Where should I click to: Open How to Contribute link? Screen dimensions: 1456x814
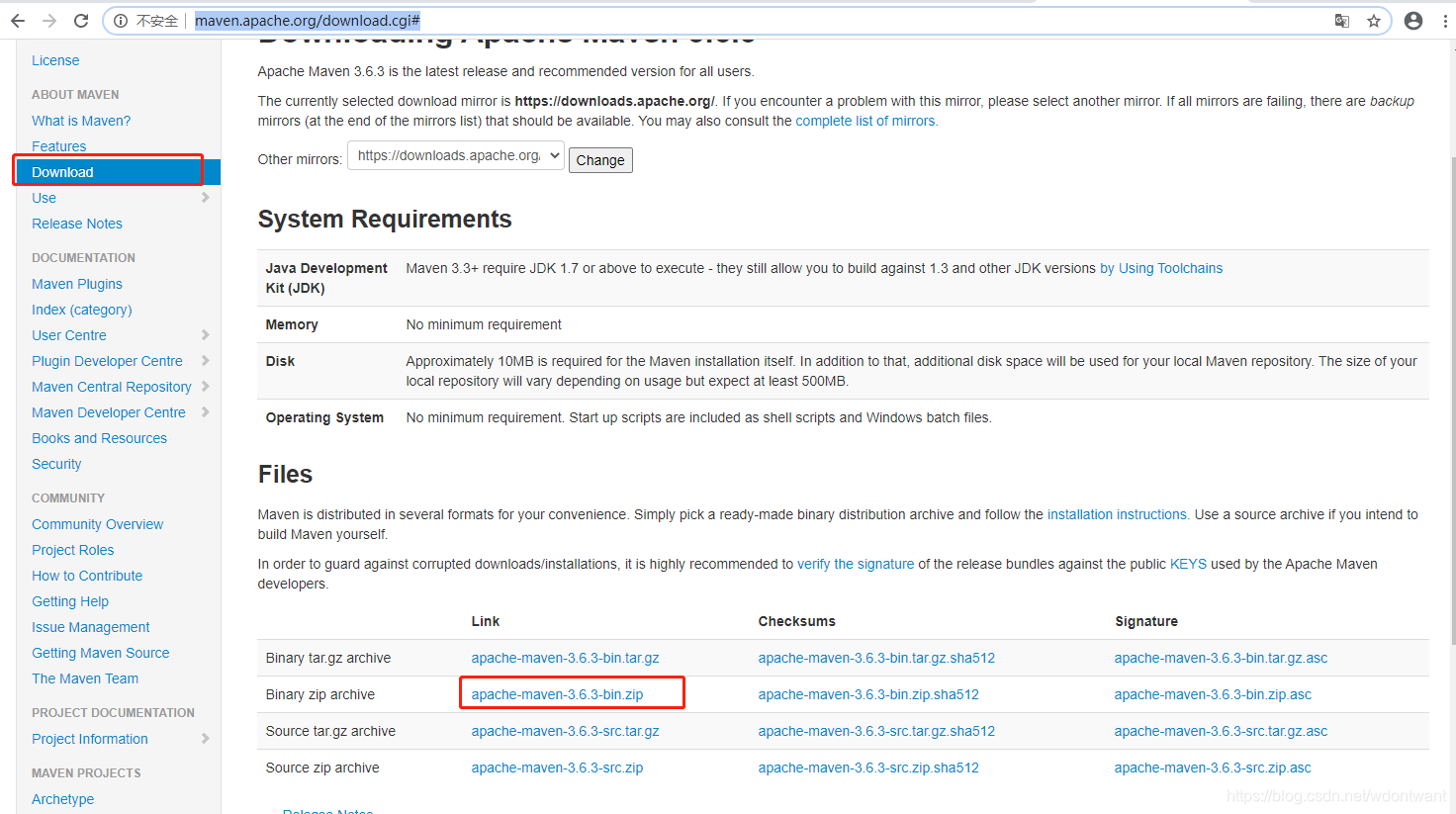tap(87, 576)
